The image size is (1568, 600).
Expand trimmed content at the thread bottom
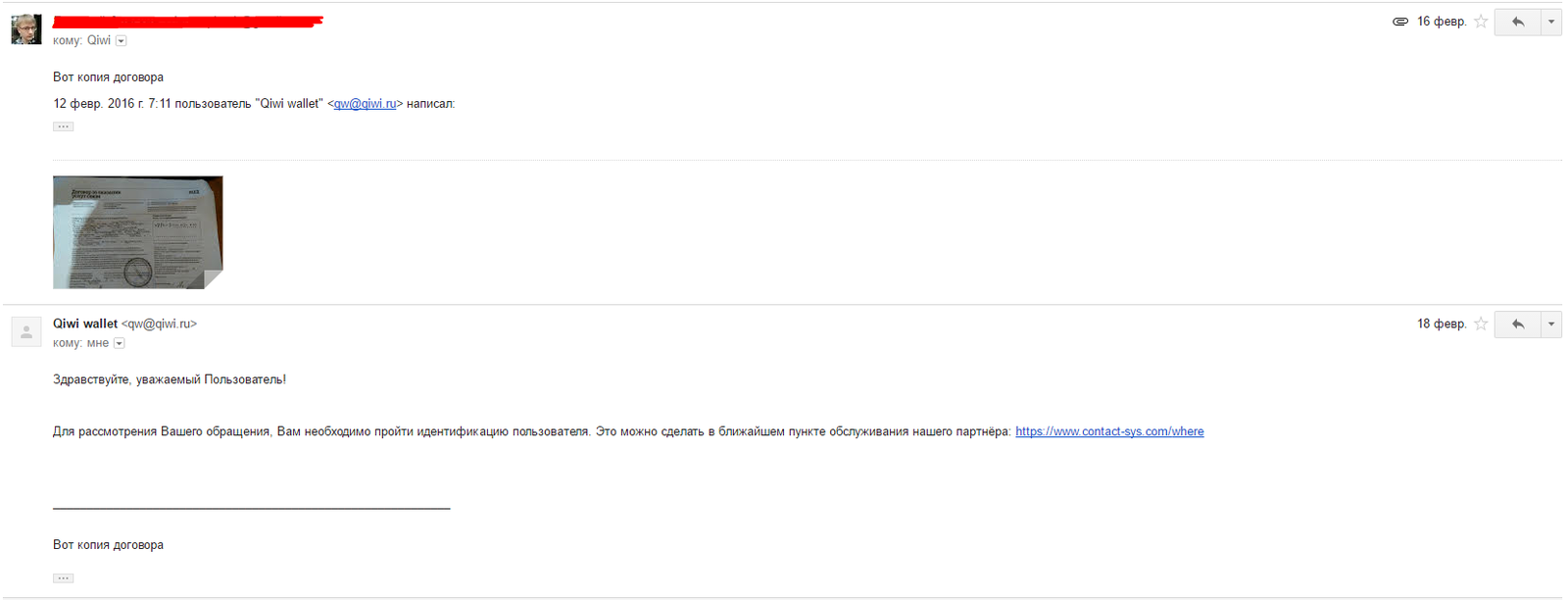tap(64, 578)
